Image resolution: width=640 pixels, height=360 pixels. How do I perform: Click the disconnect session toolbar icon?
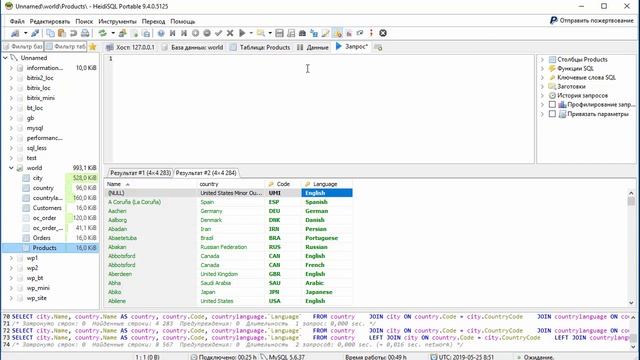pos(35,33)
